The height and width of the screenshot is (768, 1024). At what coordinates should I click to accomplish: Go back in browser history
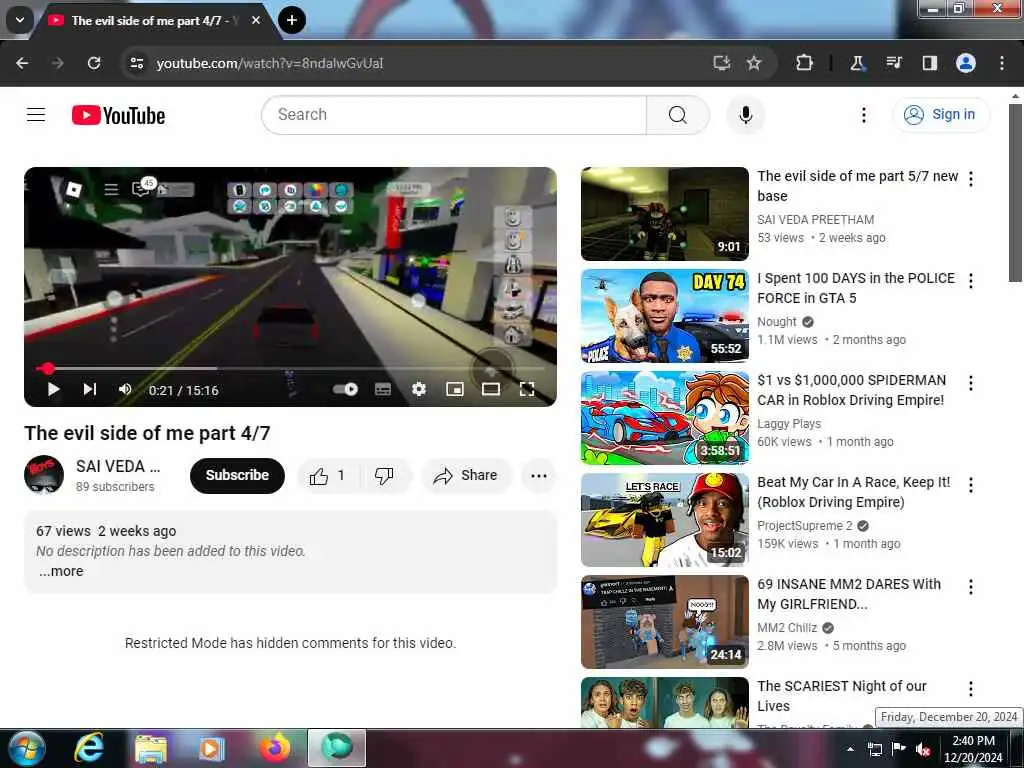[x=22, y=63]
